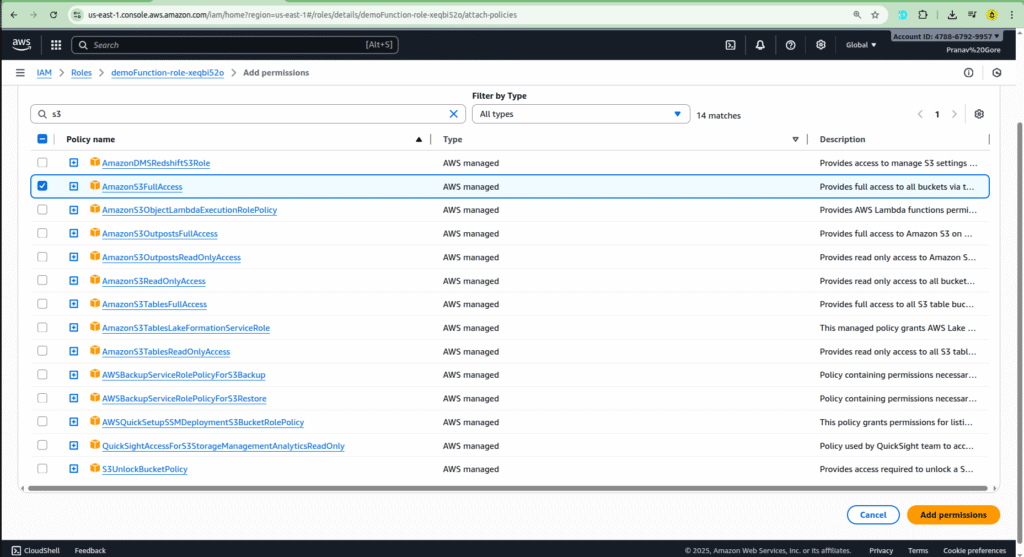Click the horizontal table scrollbar
Screen dimensions: 1024x557
tap(507, 488)
